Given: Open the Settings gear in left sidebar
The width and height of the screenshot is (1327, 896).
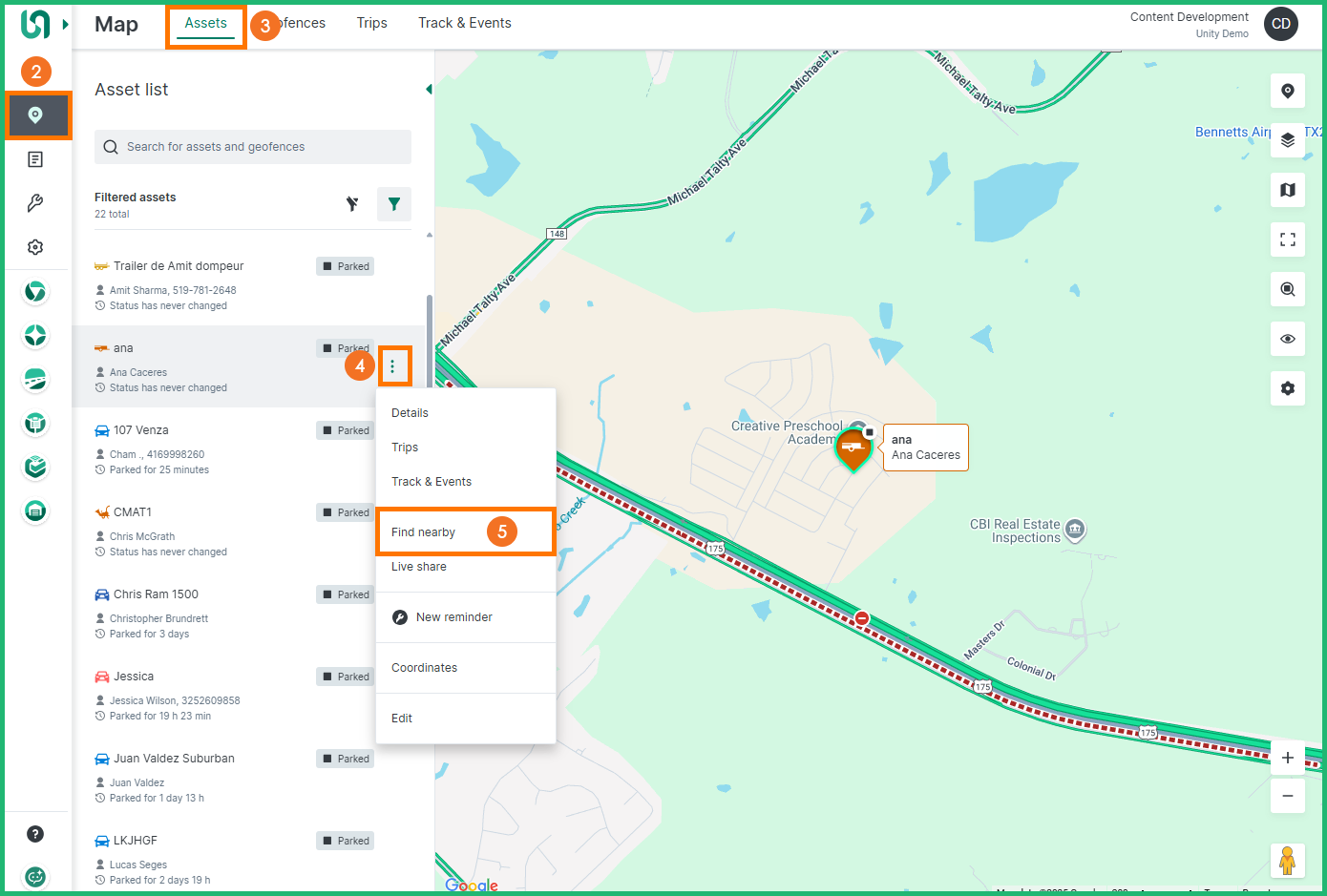Looking at the screenshot, I should click(35, 247).
